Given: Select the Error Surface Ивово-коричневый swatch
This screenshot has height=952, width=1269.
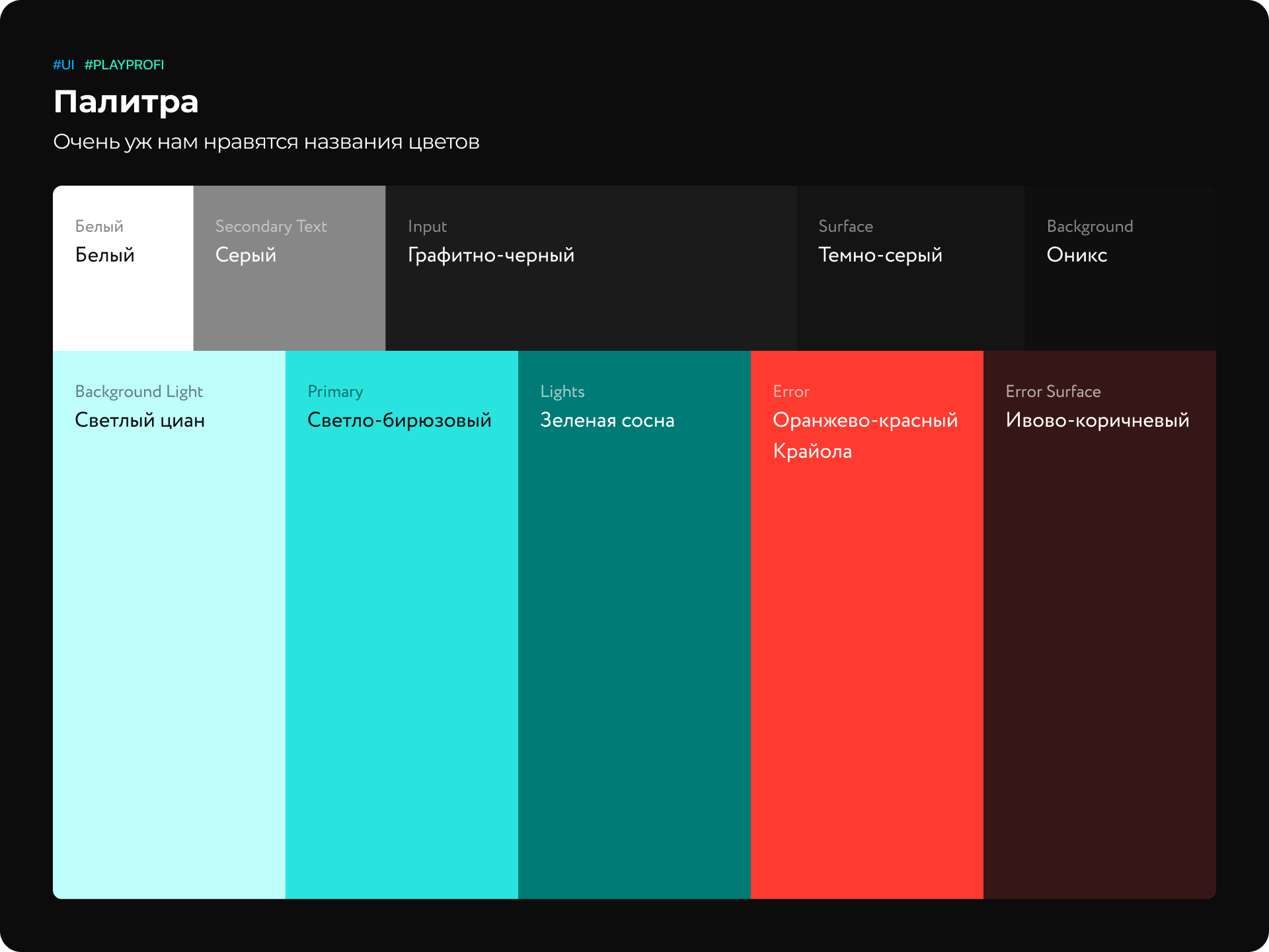Looking at the screenshot, I should [x=1100, y=625].
